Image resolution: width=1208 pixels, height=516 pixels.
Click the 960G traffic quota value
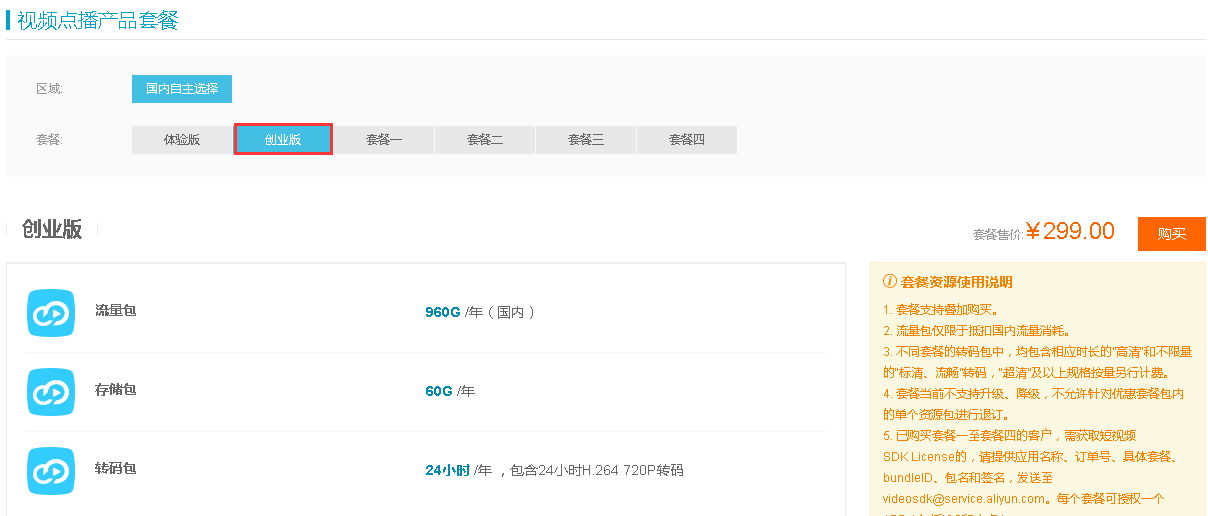tap(442, 312)
